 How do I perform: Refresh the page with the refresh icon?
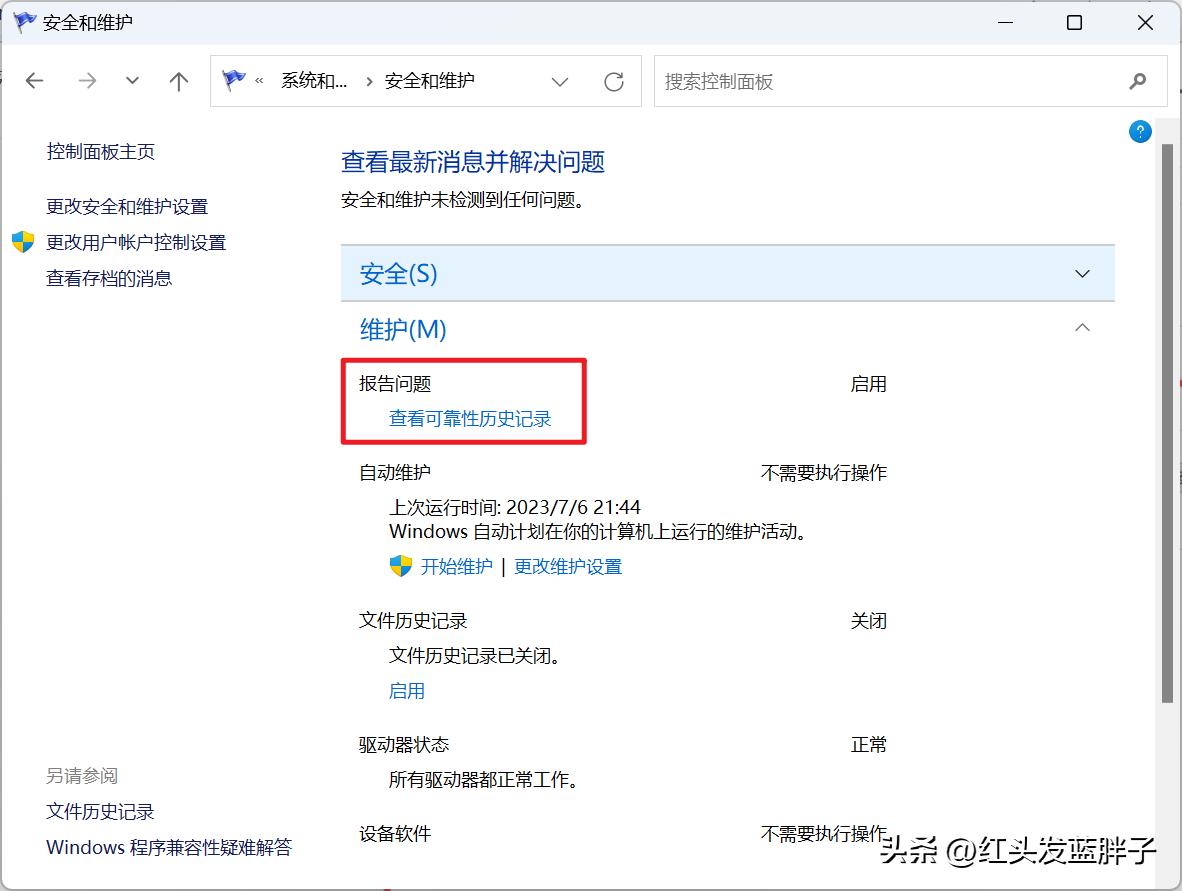(x=614, y=82)
